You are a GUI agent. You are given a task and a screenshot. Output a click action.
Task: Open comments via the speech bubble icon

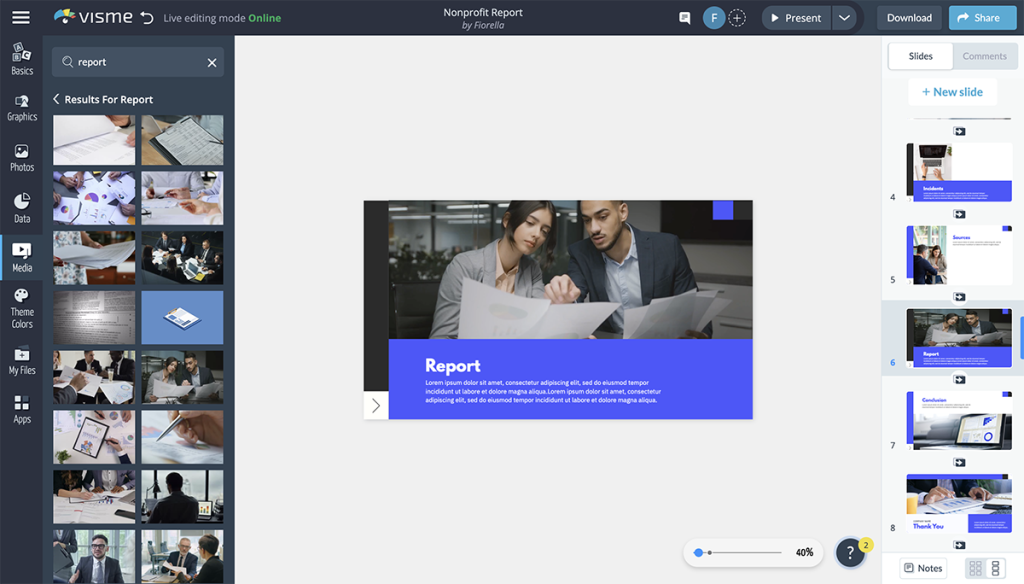coord(684,17)
